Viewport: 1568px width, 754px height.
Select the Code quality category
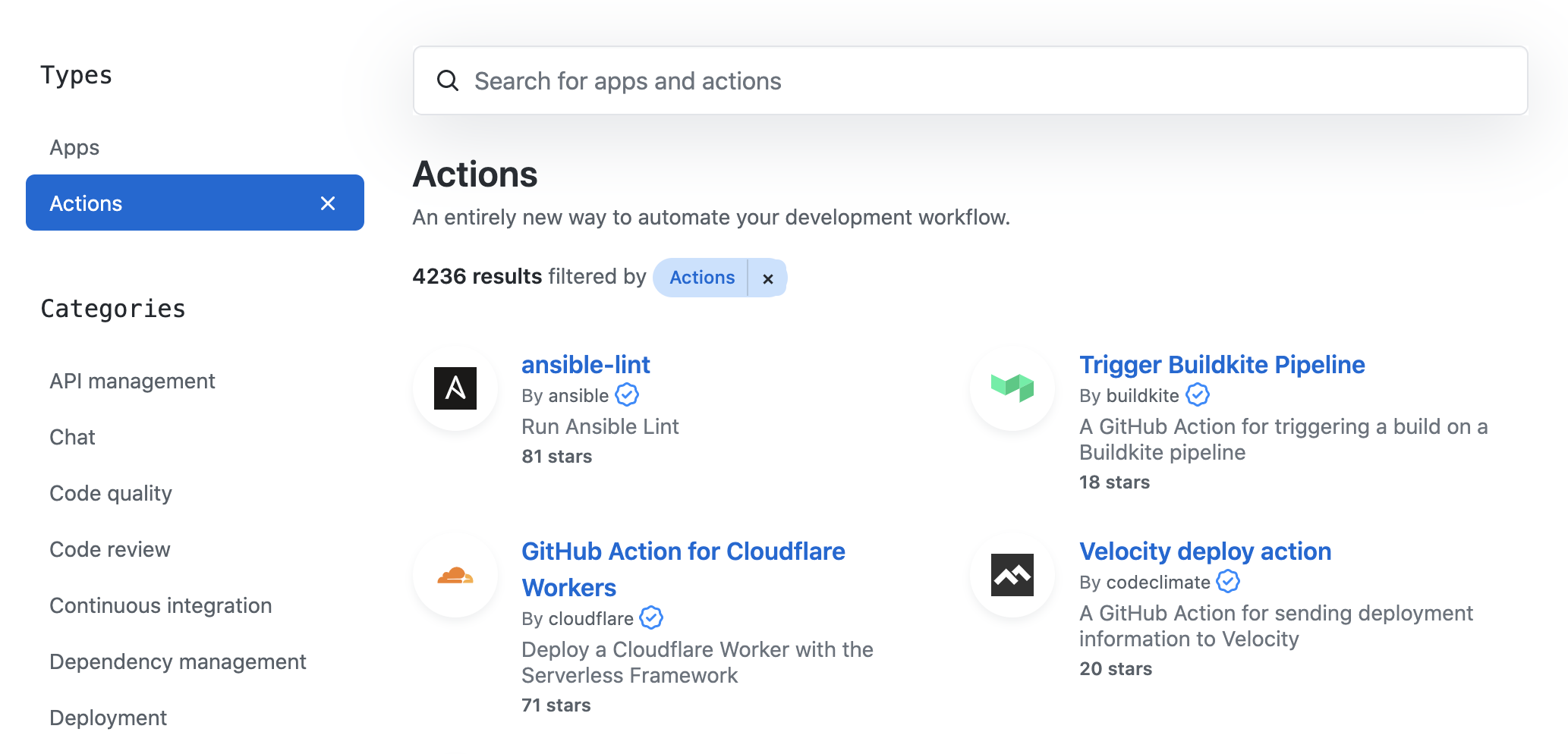[110, 493]
